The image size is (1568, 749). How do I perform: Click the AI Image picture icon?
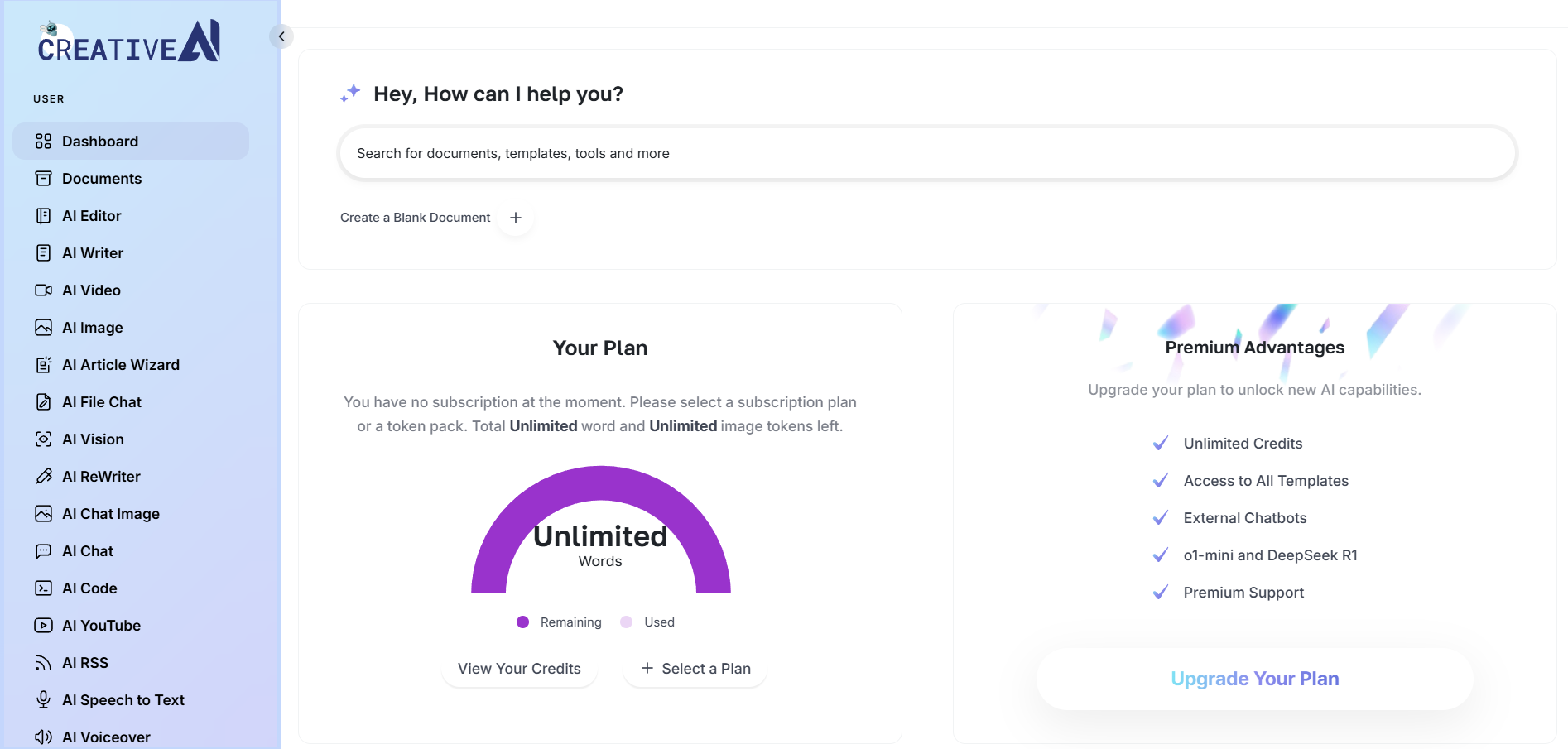(x=44, y=328)
